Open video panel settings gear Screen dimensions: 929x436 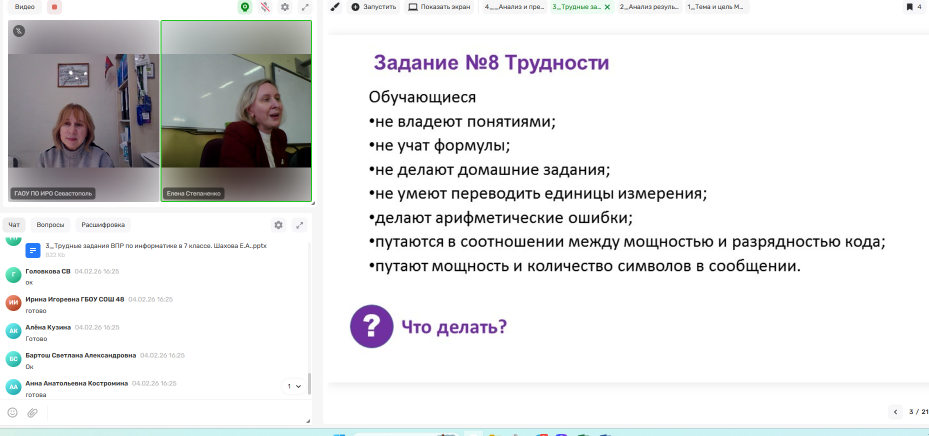(285, 7)
